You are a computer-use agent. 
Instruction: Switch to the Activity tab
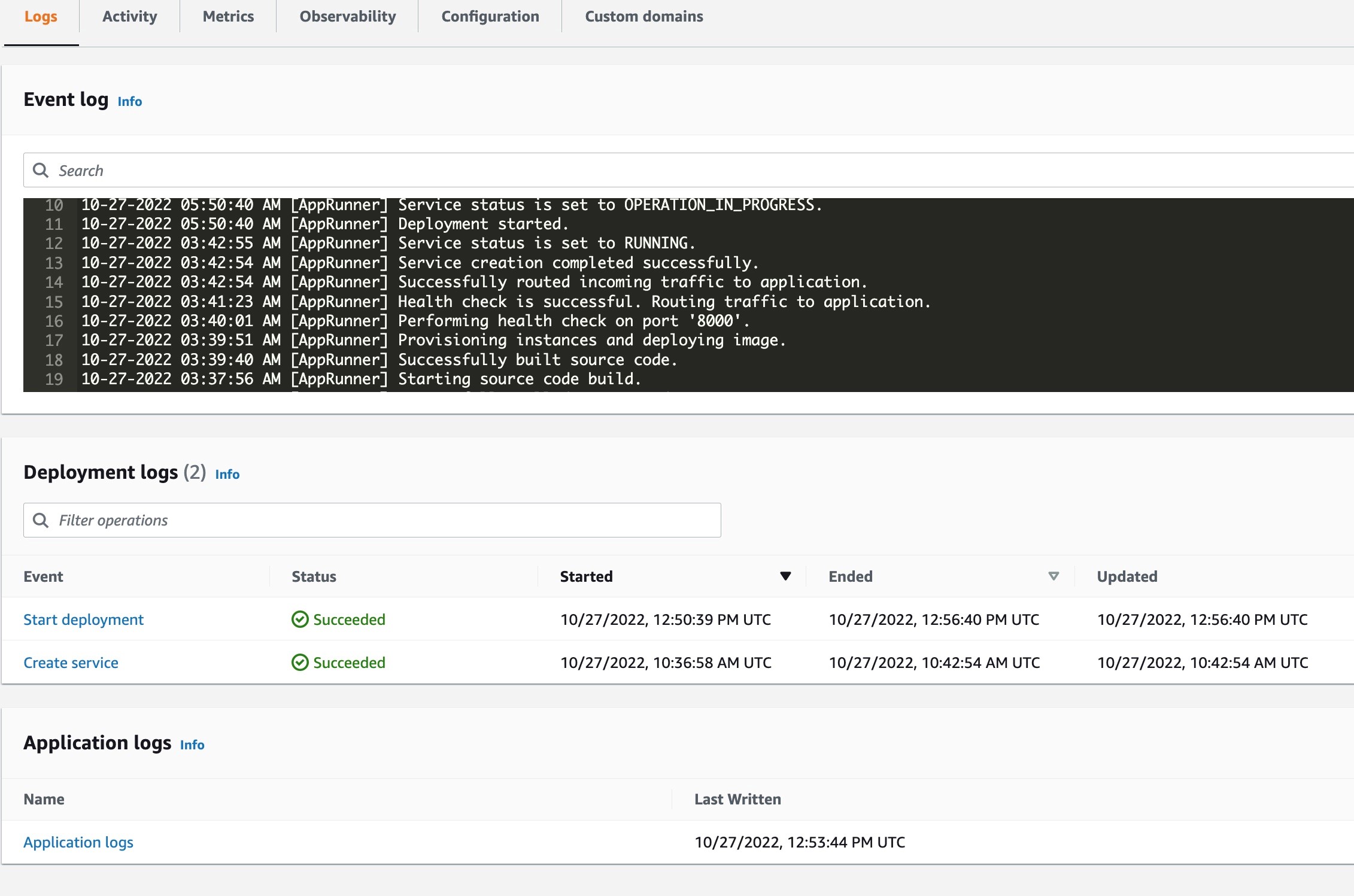(127, 16)
